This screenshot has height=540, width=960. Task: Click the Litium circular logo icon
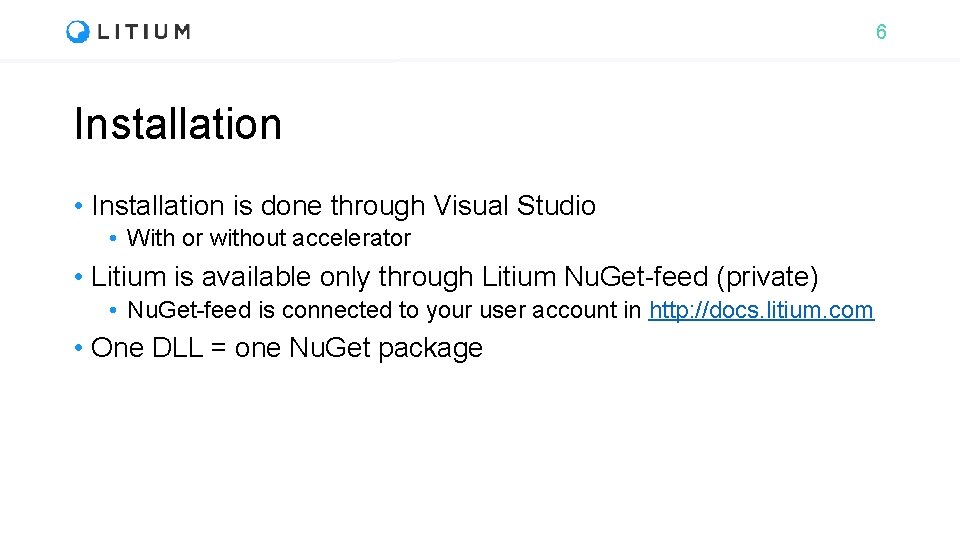(78, 32)
